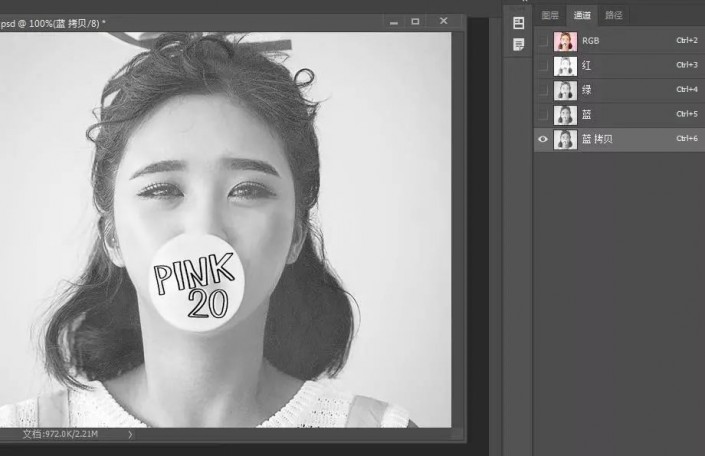Select the 蓝 channel by its name
This screenshot has height=456, width=705.
(587, 115)
